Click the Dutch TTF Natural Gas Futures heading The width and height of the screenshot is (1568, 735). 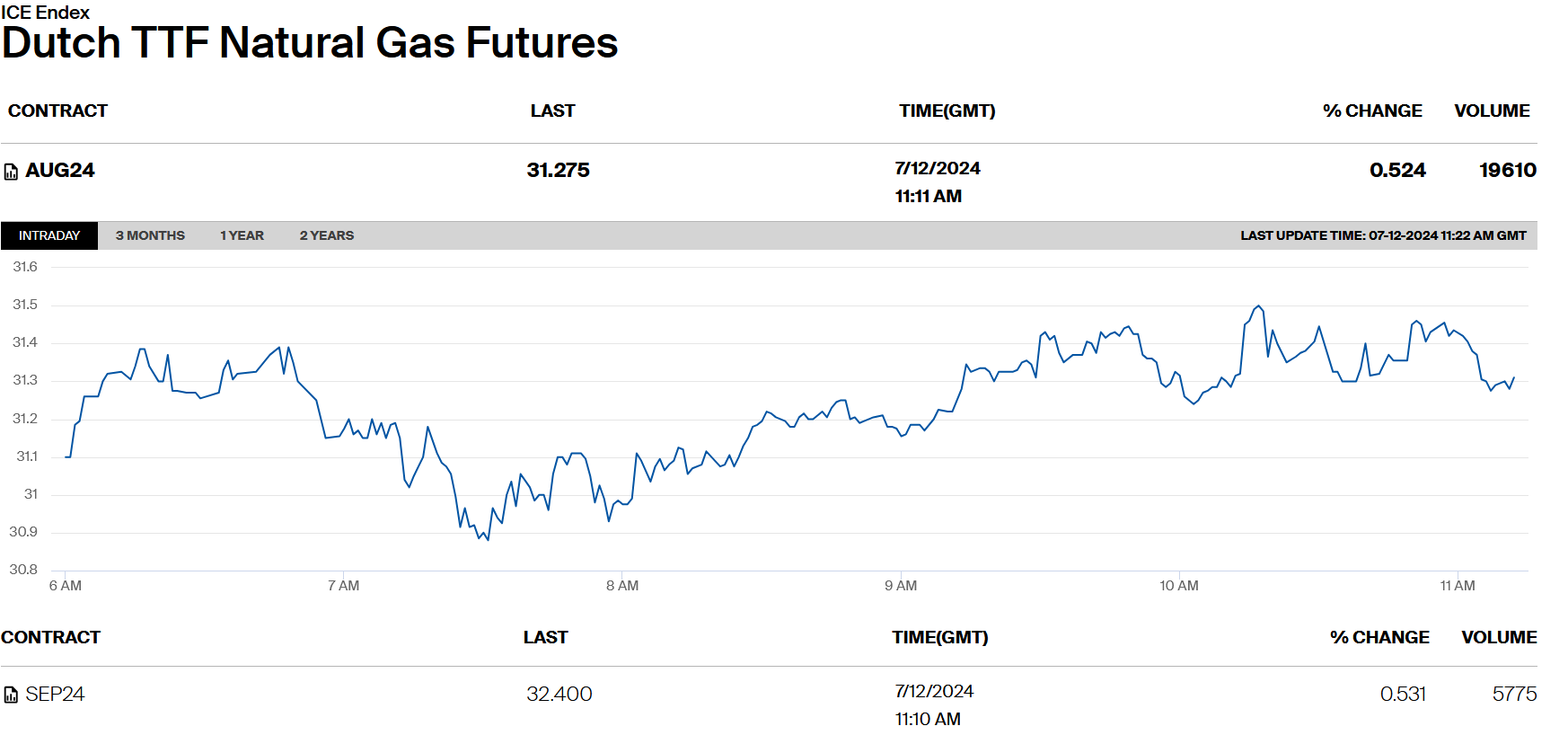(x=310, y=43)
